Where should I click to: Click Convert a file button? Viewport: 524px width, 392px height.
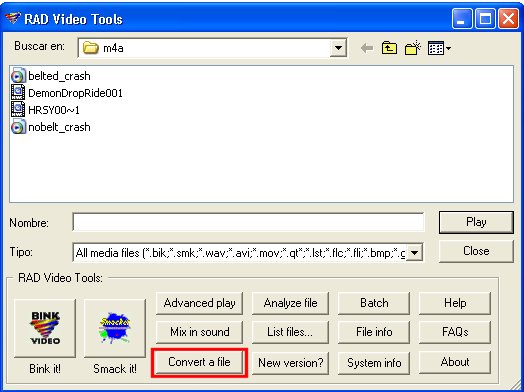200,362
